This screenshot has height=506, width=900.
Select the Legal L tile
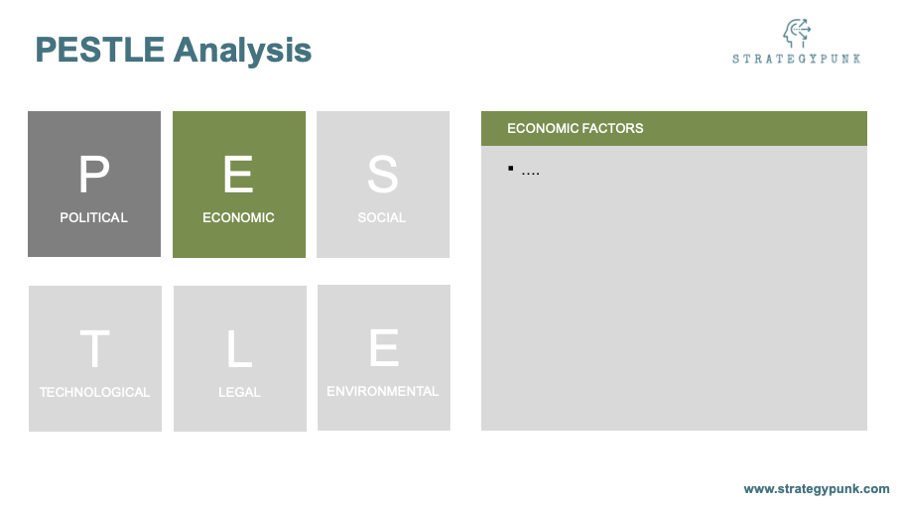coord(240,359)
